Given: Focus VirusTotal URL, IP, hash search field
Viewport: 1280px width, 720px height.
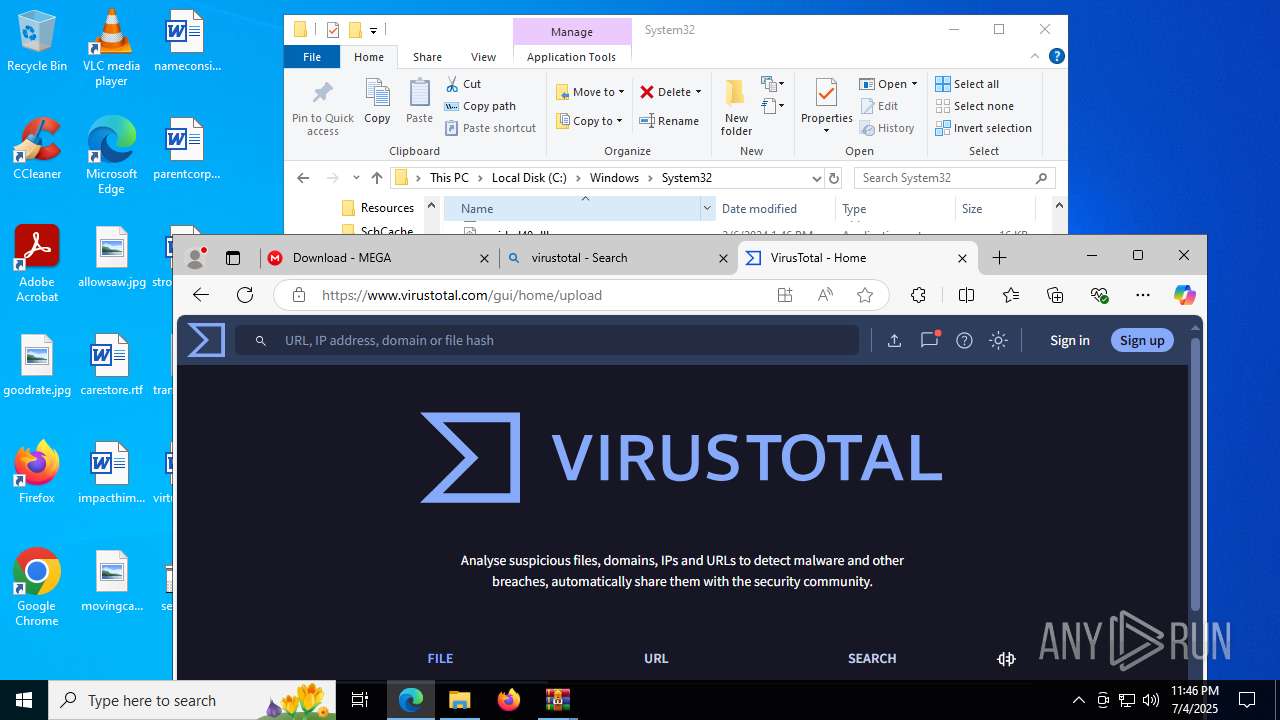Looking at the screenshot, I should pyautogui.click(x=548, y=340).
